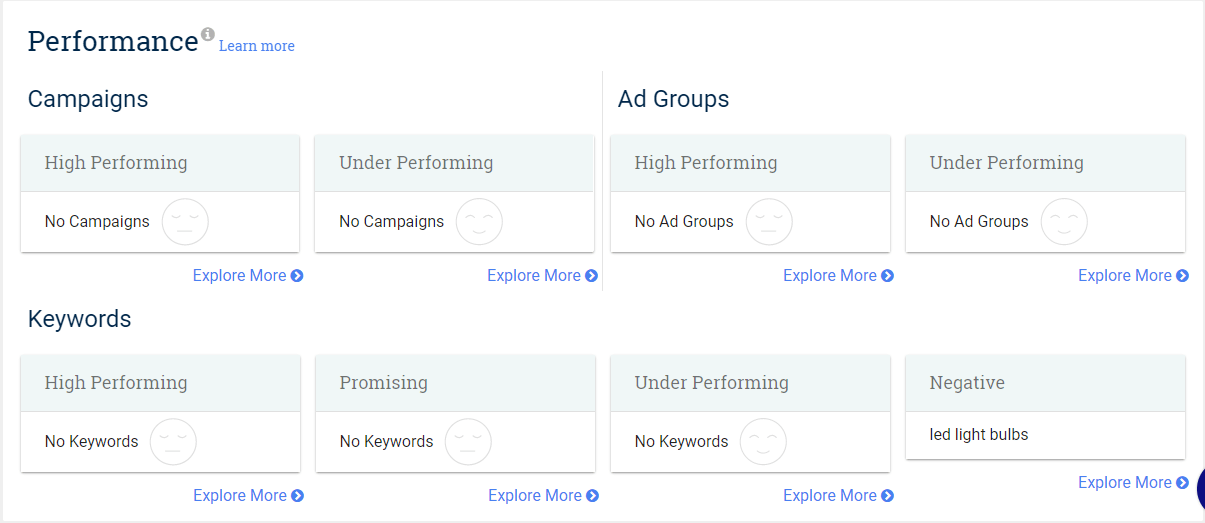Click the smiley face in Under Performing Keywords
This screenshot has width=1205, height=523.
click(x=763, y=442)
